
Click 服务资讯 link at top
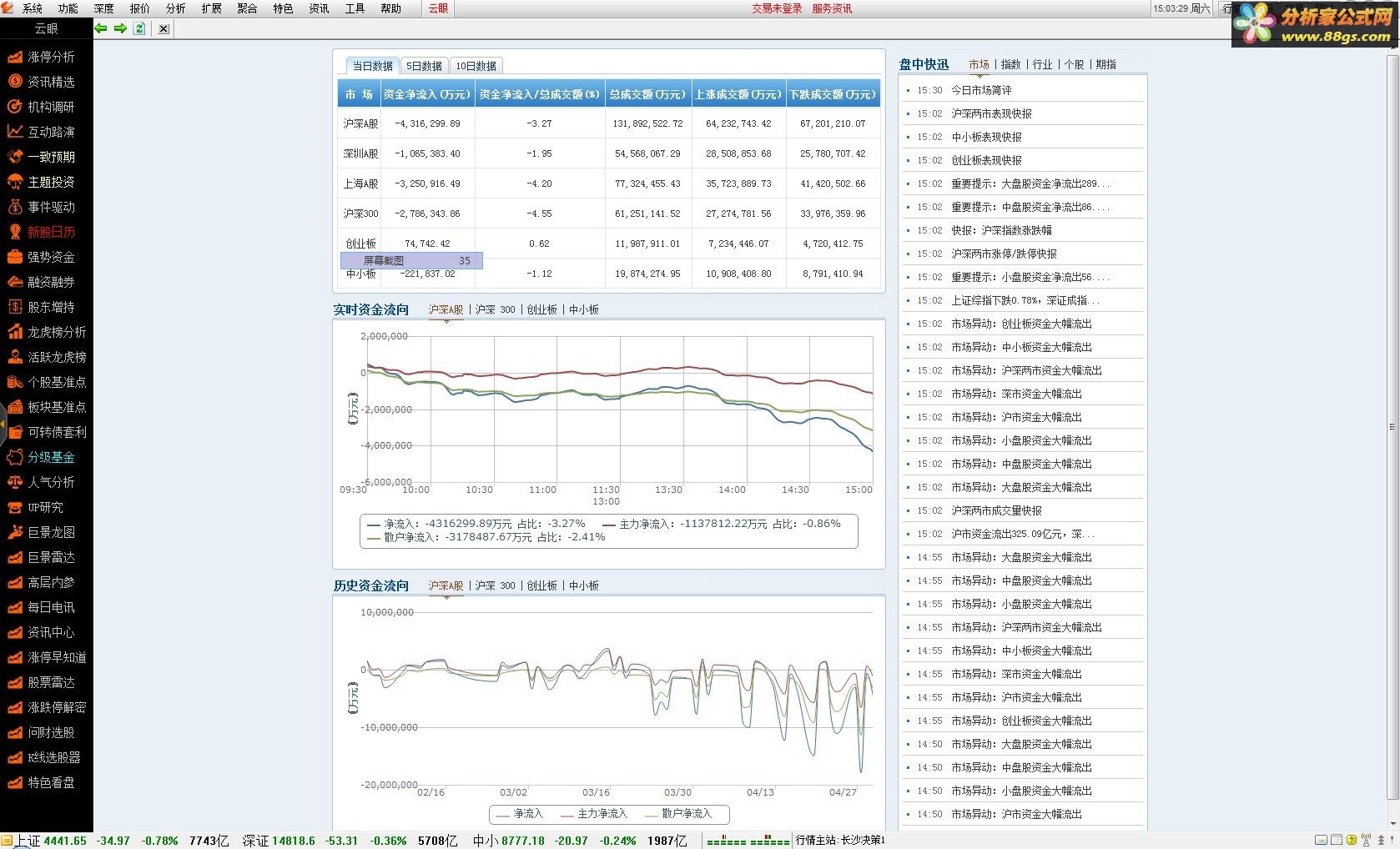[x=832, y=8]
